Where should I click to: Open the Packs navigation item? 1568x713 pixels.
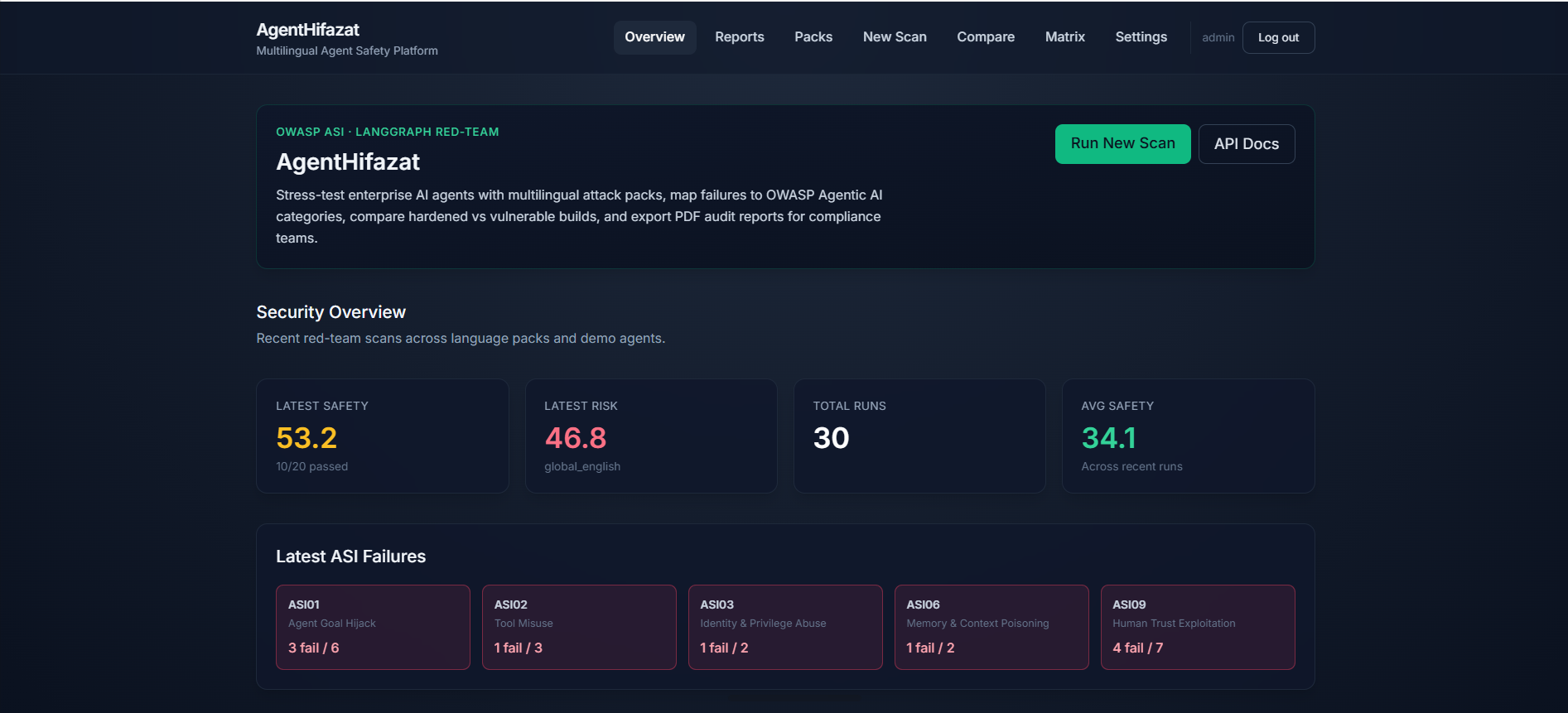coord(813,37)
